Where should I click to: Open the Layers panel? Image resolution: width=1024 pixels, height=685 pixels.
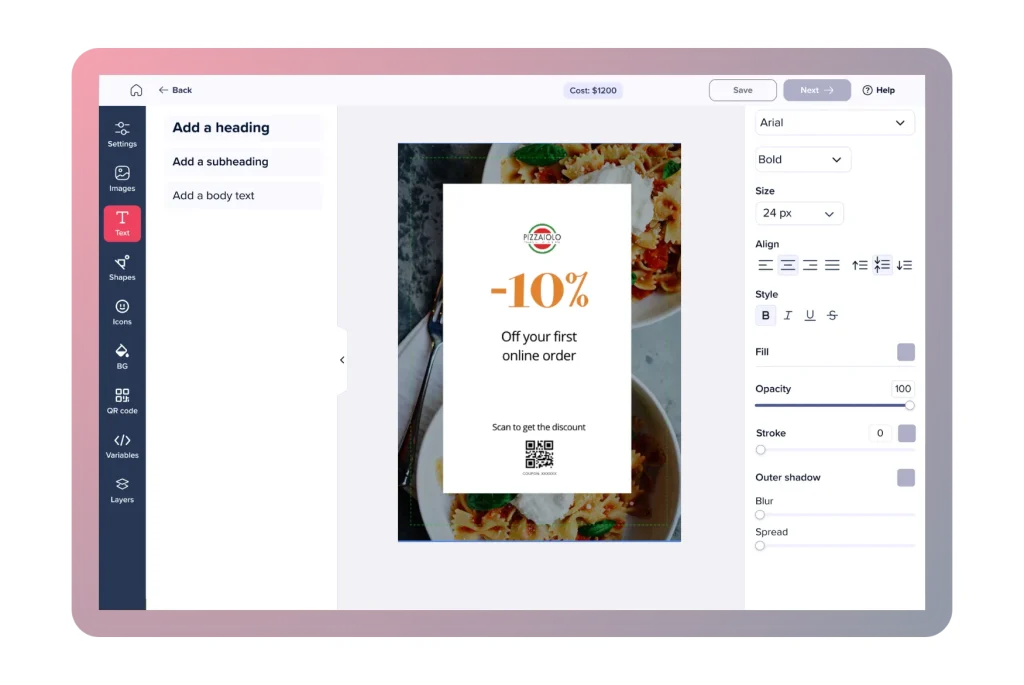click(x=122, y=490)
